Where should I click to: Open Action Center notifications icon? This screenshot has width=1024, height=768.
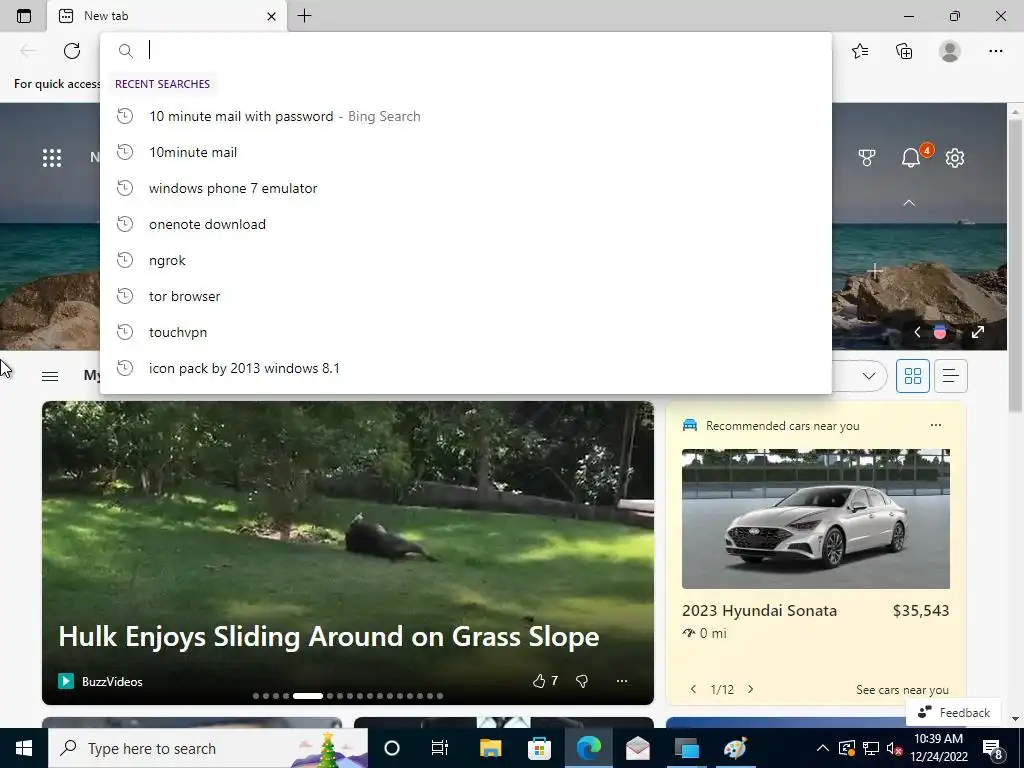coord(993,748)
